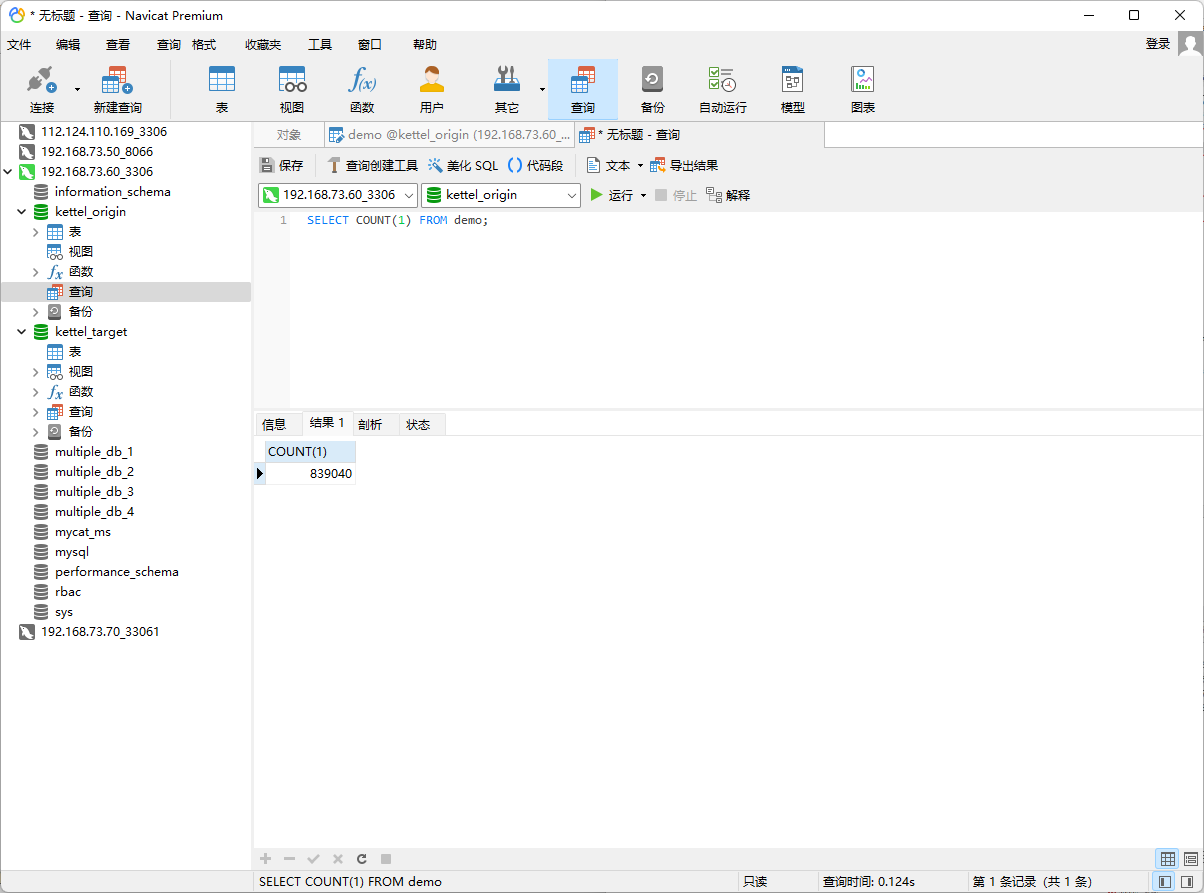Open the Favorites (收藏夹) menu
Screen dimensions: 1204x893
click(x=263, y=45)
